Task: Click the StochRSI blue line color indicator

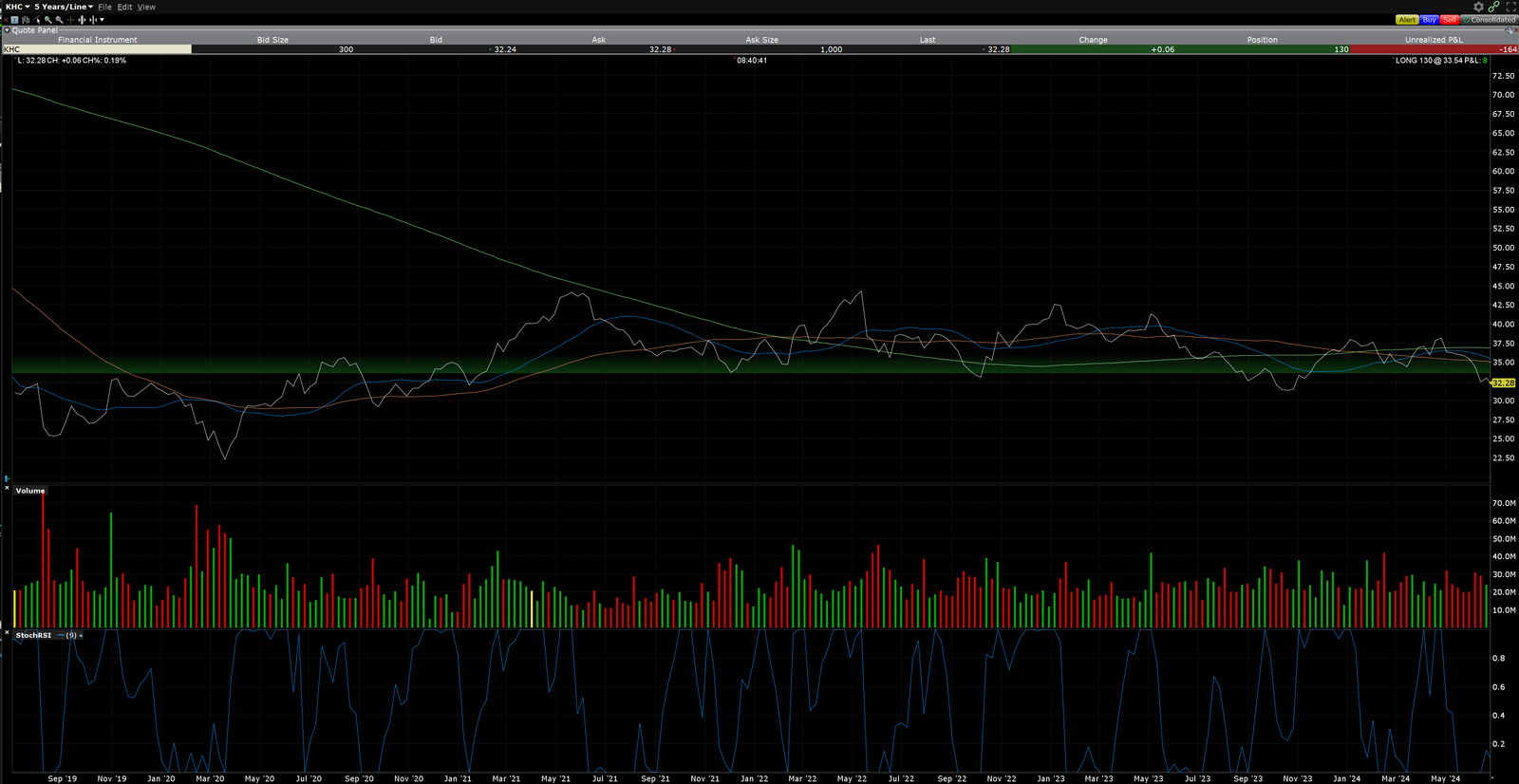Action: (x=61, y=635)
